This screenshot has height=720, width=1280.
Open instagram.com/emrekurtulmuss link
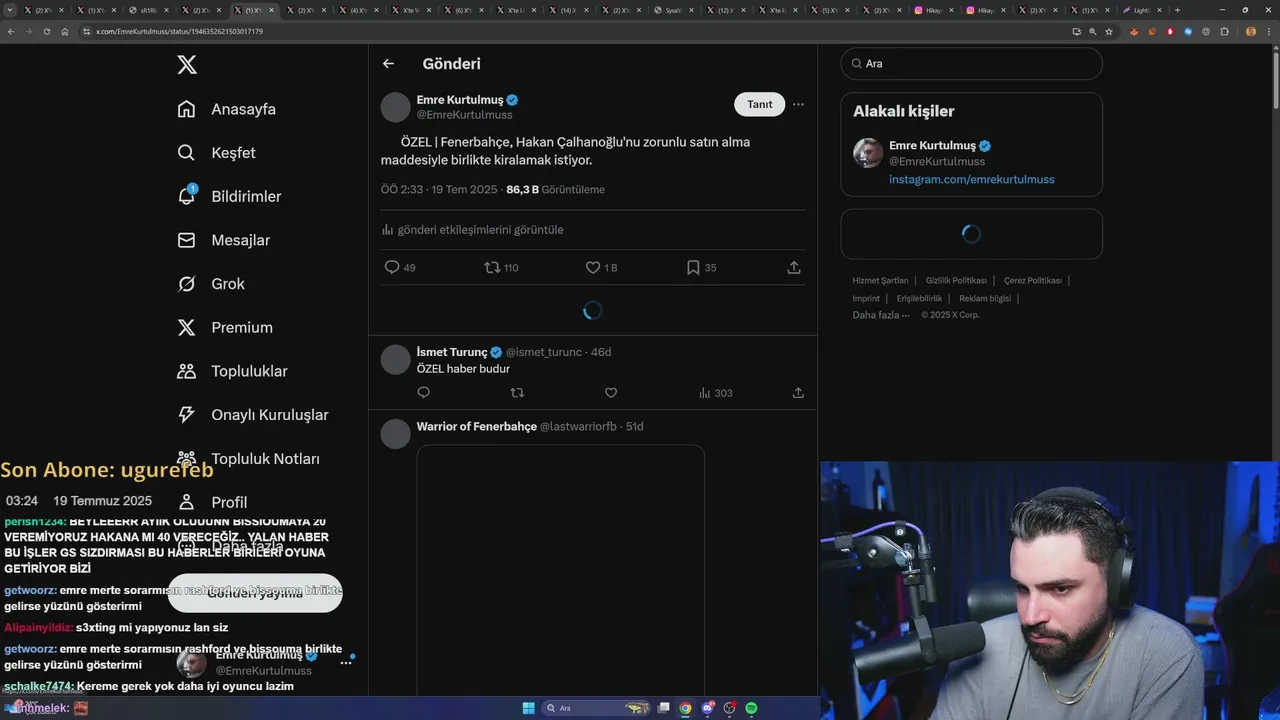972,180
